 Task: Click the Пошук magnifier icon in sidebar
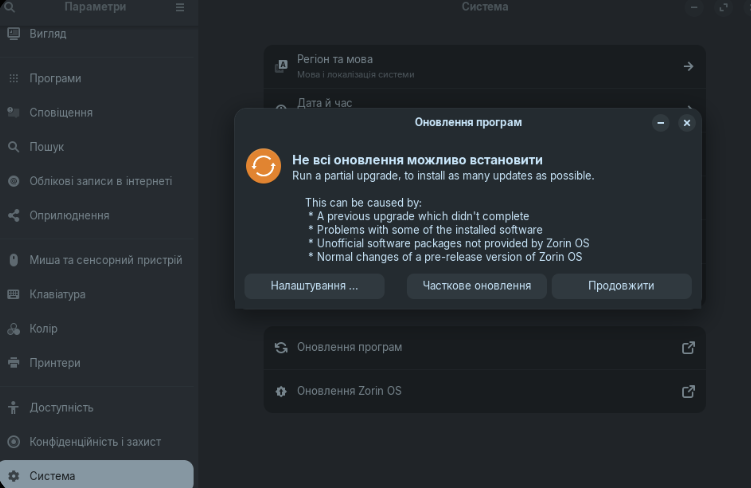[14, 147]
